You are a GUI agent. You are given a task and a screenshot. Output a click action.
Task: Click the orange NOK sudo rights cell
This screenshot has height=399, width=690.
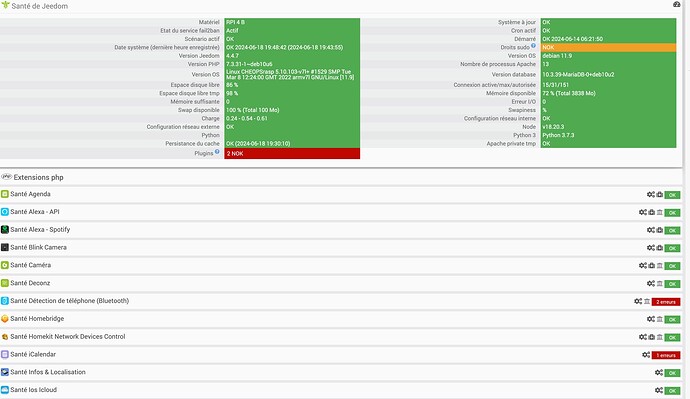pyautogui.click(x=608, y=48)
